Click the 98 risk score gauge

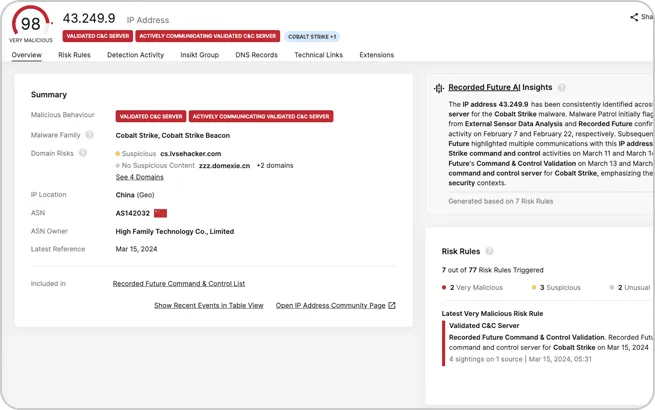pyautogui.click(x=30, y=23)
